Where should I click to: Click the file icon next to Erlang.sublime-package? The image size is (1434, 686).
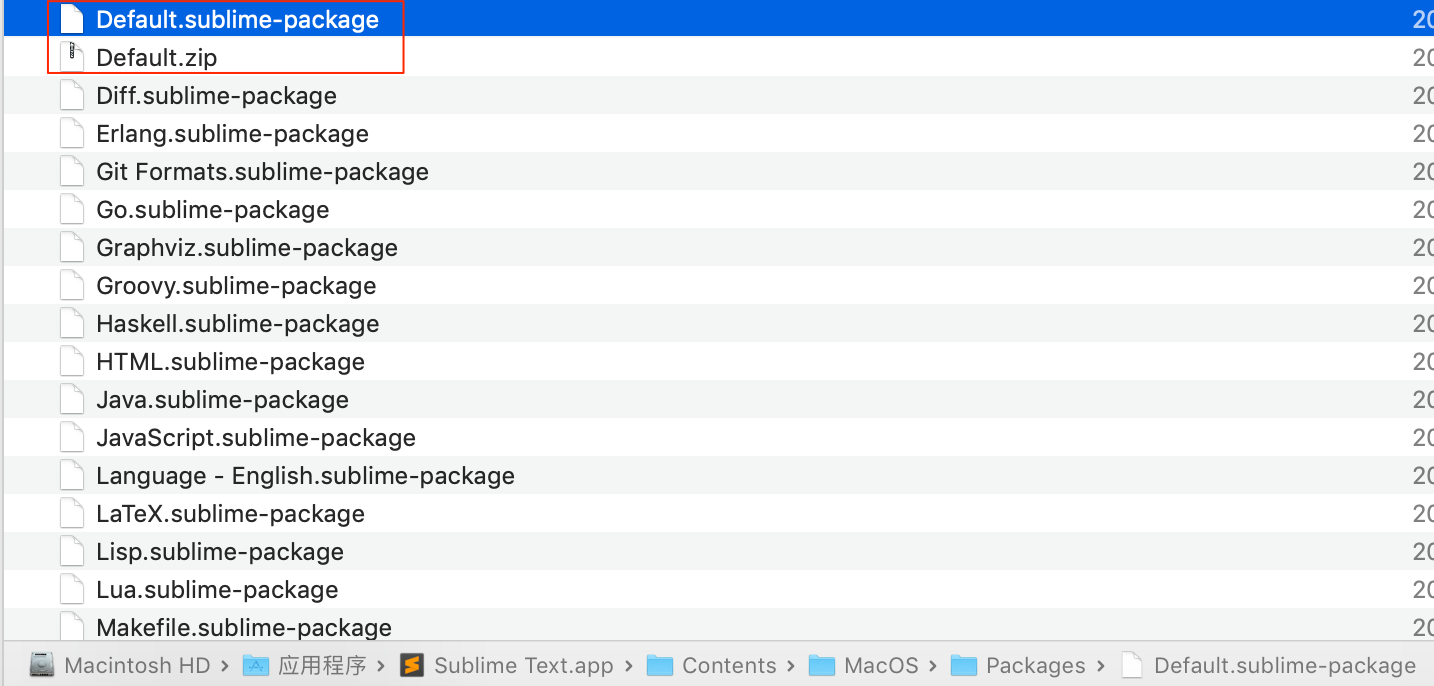(x=72, y=133)
